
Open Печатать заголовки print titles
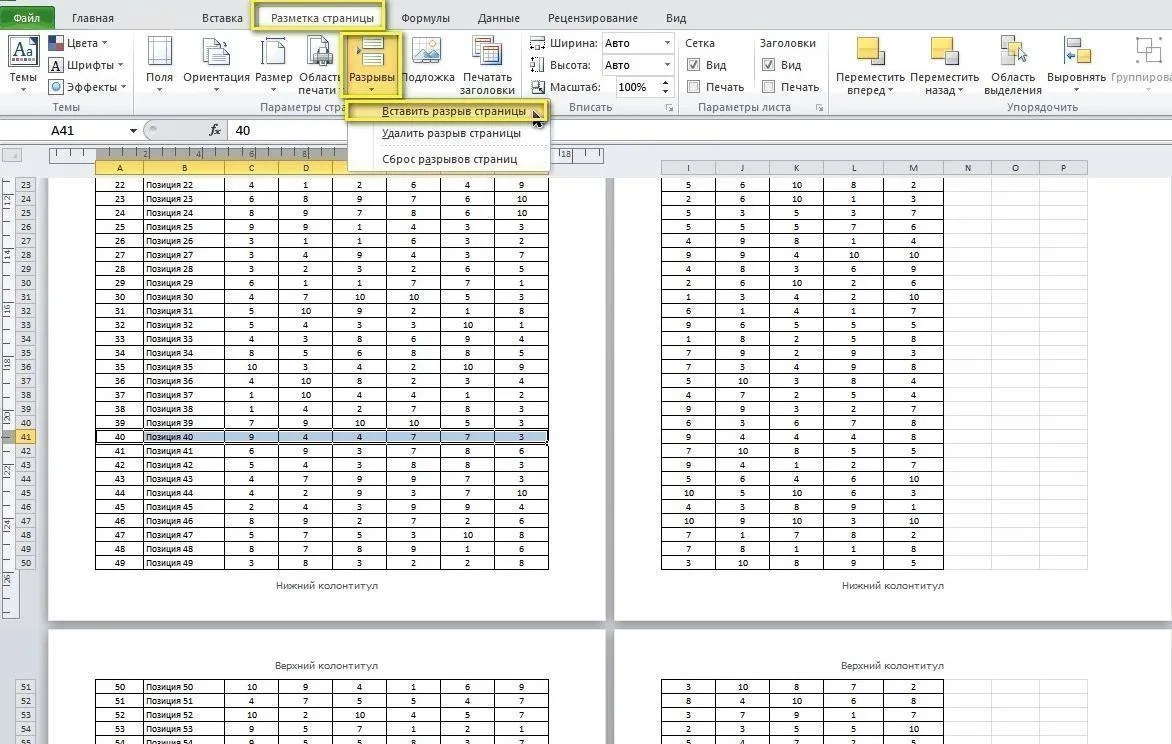[x=487, y=65]
